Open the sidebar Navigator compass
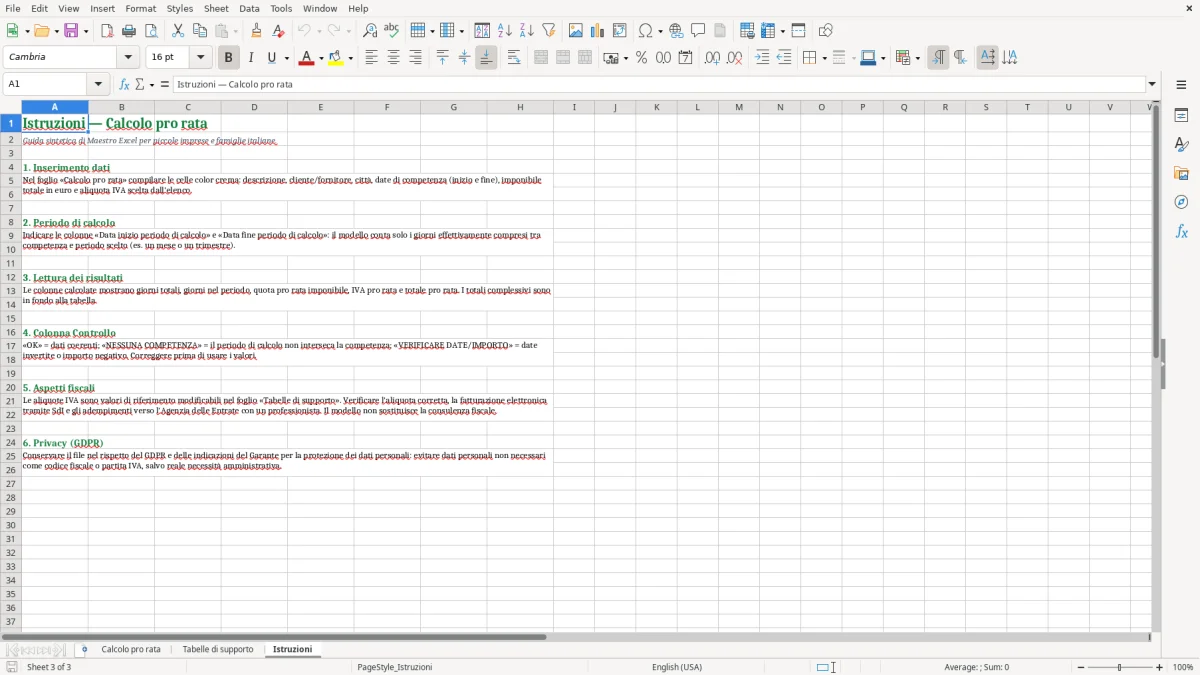This screenshot has width=1200, height=675. [1181, 202]
